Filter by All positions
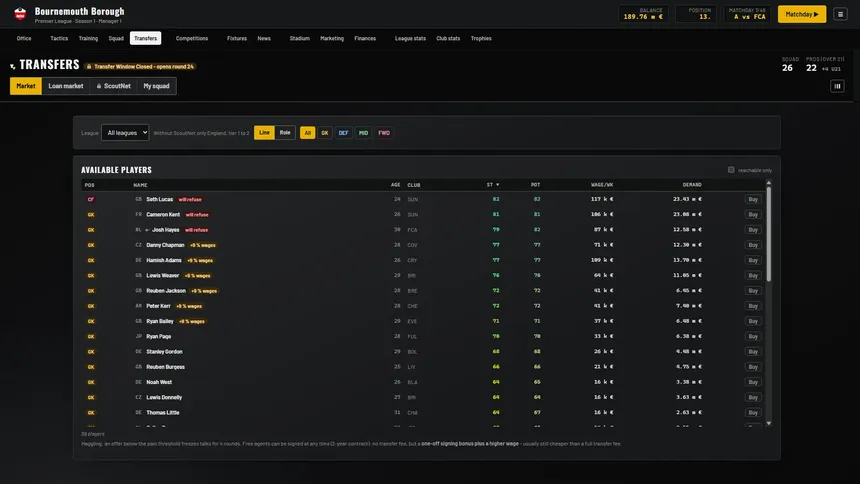Image resolution: width=860 pixels, height=484 pixels. pos(308,133)
